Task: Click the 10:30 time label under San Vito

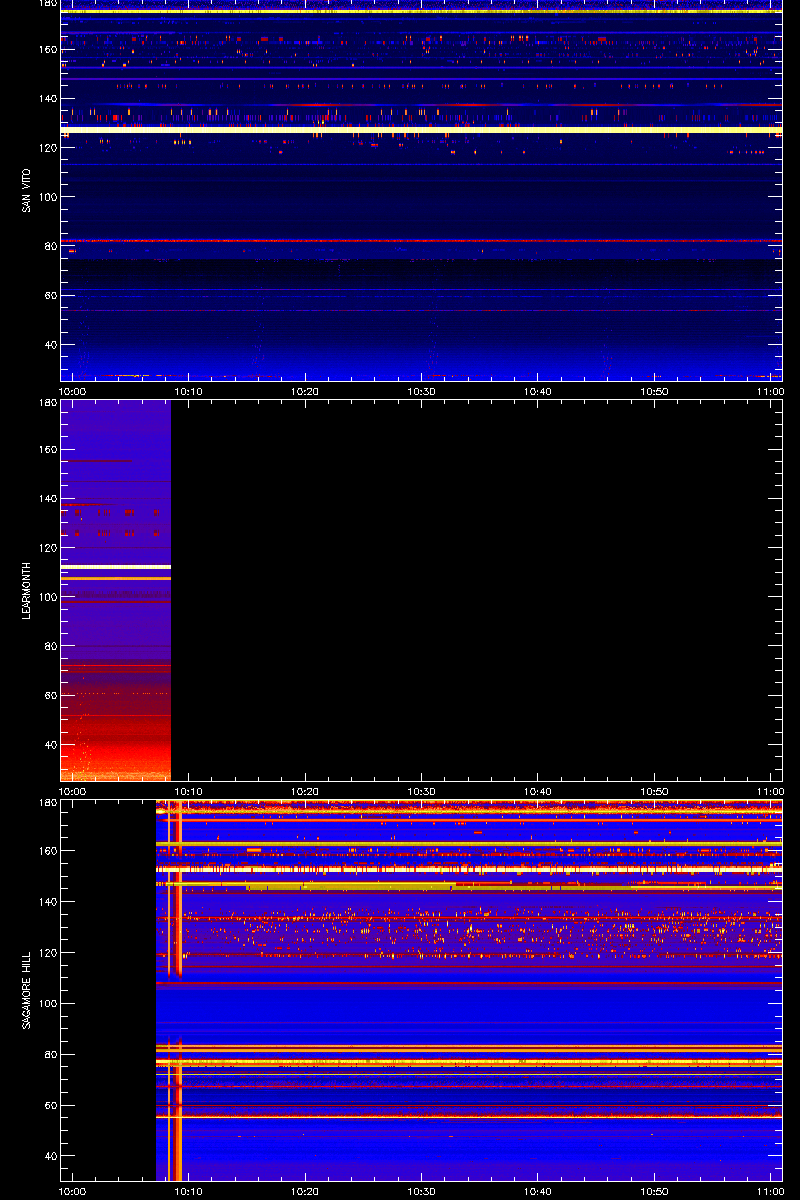Action: click(x=422, y=391)
